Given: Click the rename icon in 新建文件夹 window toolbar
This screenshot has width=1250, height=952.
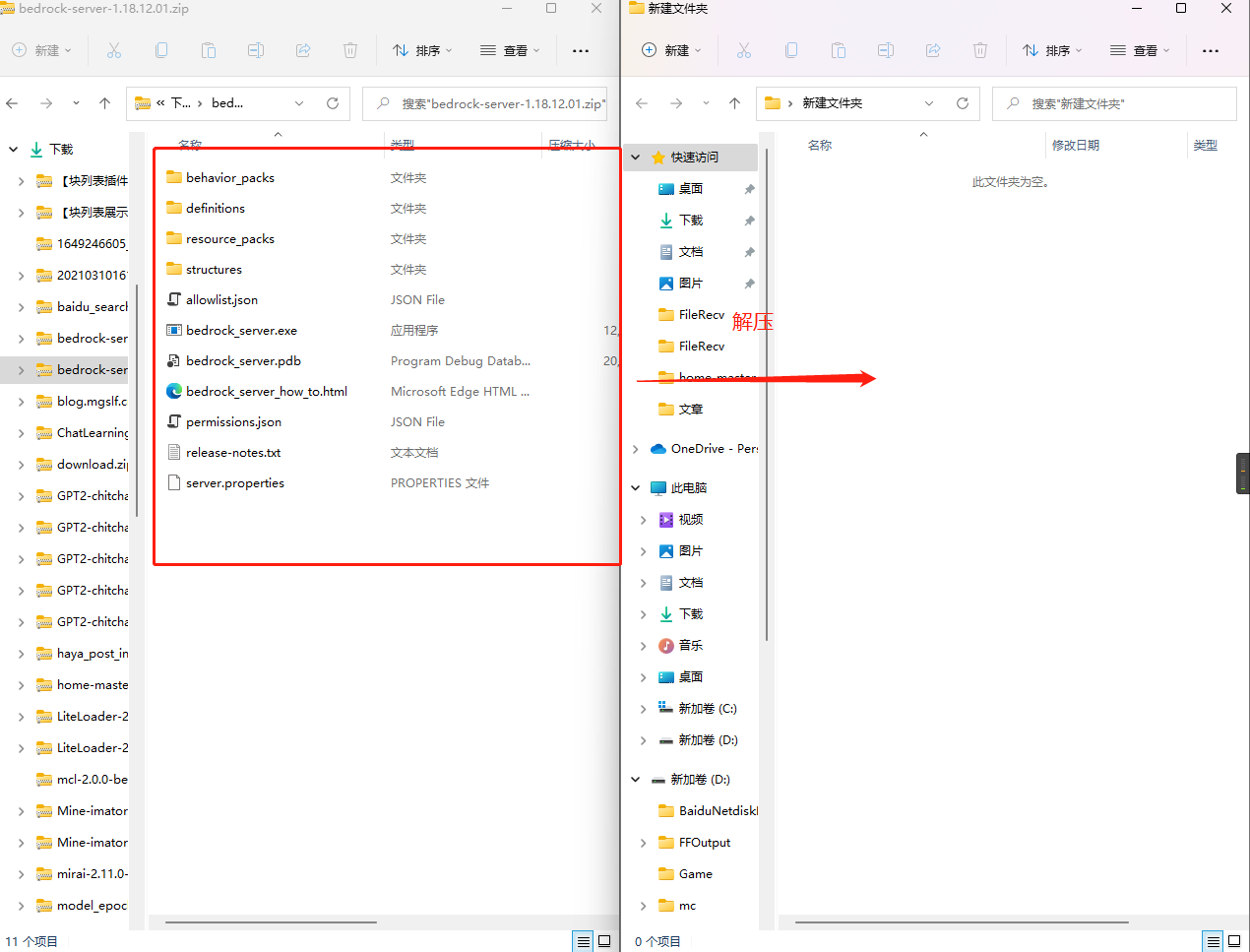Looking at the screenshot, I should (886, 50).
